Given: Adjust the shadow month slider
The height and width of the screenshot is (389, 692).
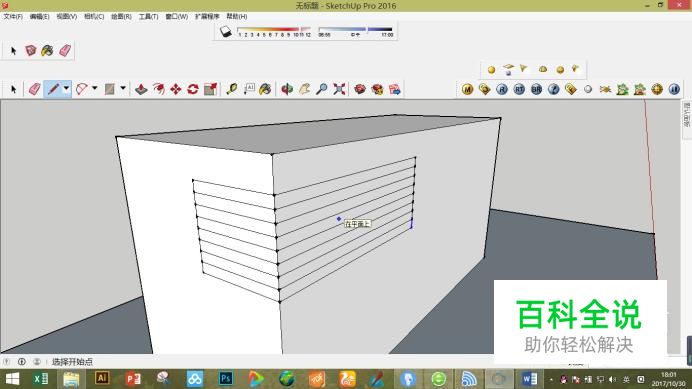Looking at the screenshot, I should pyautogui.click(x=274, y=32).
